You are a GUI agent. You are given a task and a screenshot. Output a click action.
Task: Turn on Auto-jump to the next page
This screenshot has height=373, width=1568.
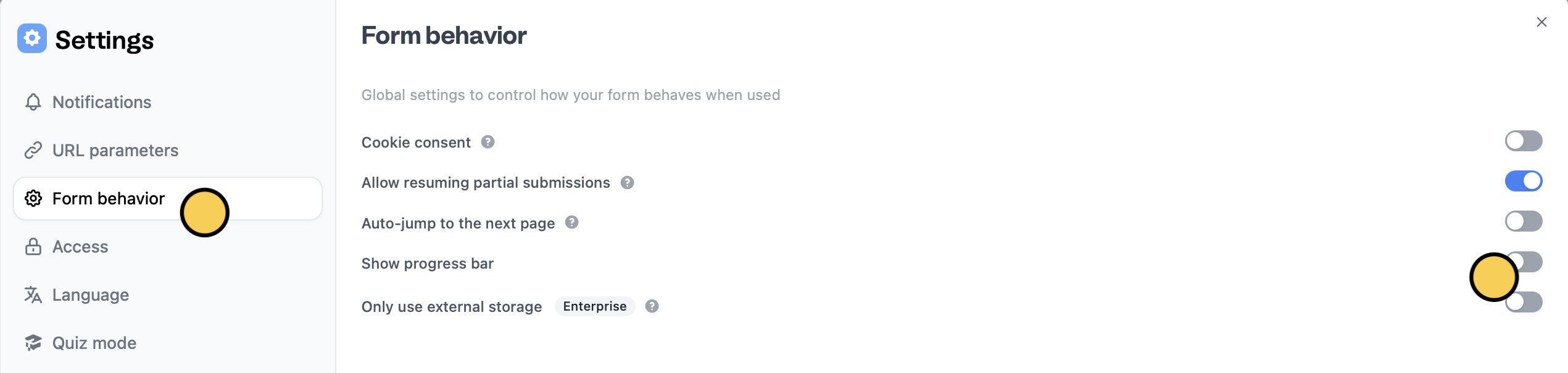pyautogui.click(x=1523, y=221)
